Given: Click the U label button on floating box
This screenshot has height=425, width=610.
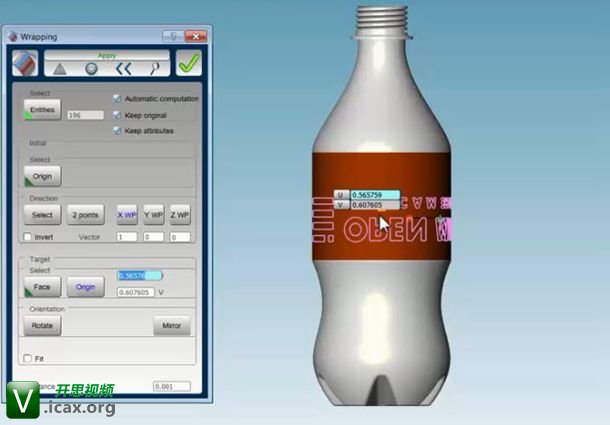Looking at the screenshot, I should (x=341, y=195).
